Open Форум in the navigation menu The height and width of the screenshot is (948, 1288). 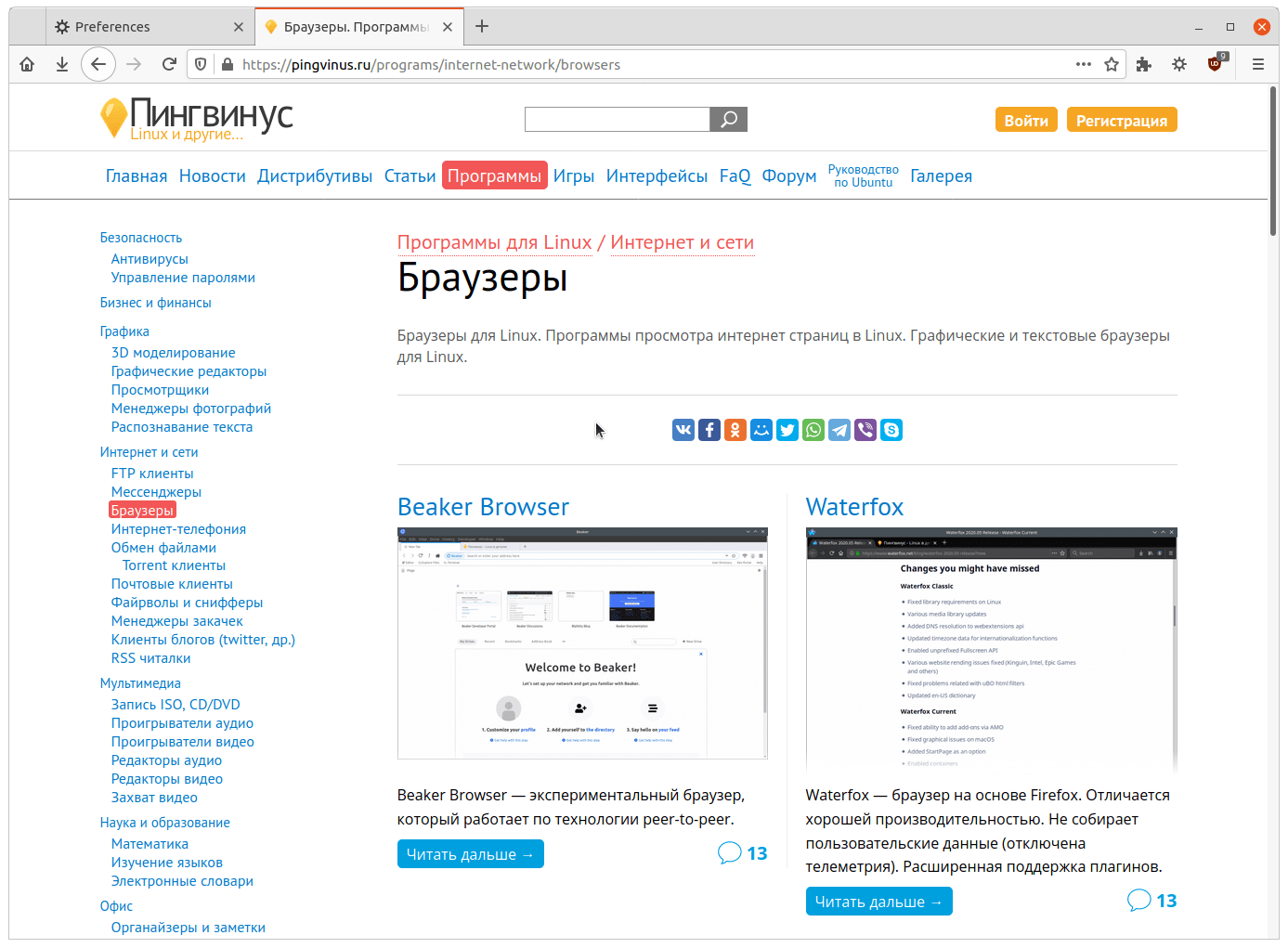(789, 175)
